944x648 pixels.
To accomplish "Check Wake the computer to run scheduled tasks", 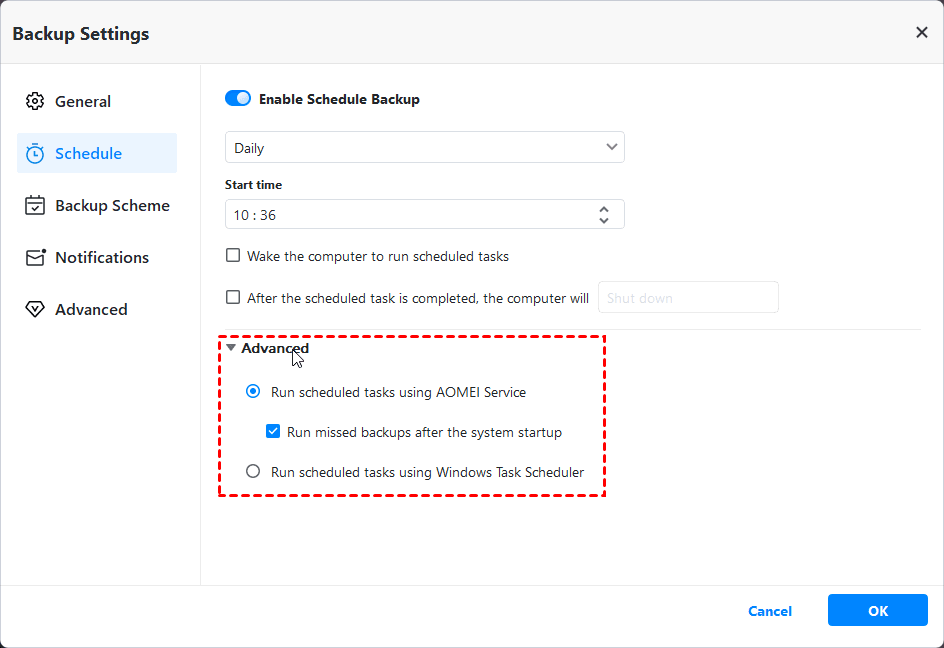I will [x=233, y=256].
